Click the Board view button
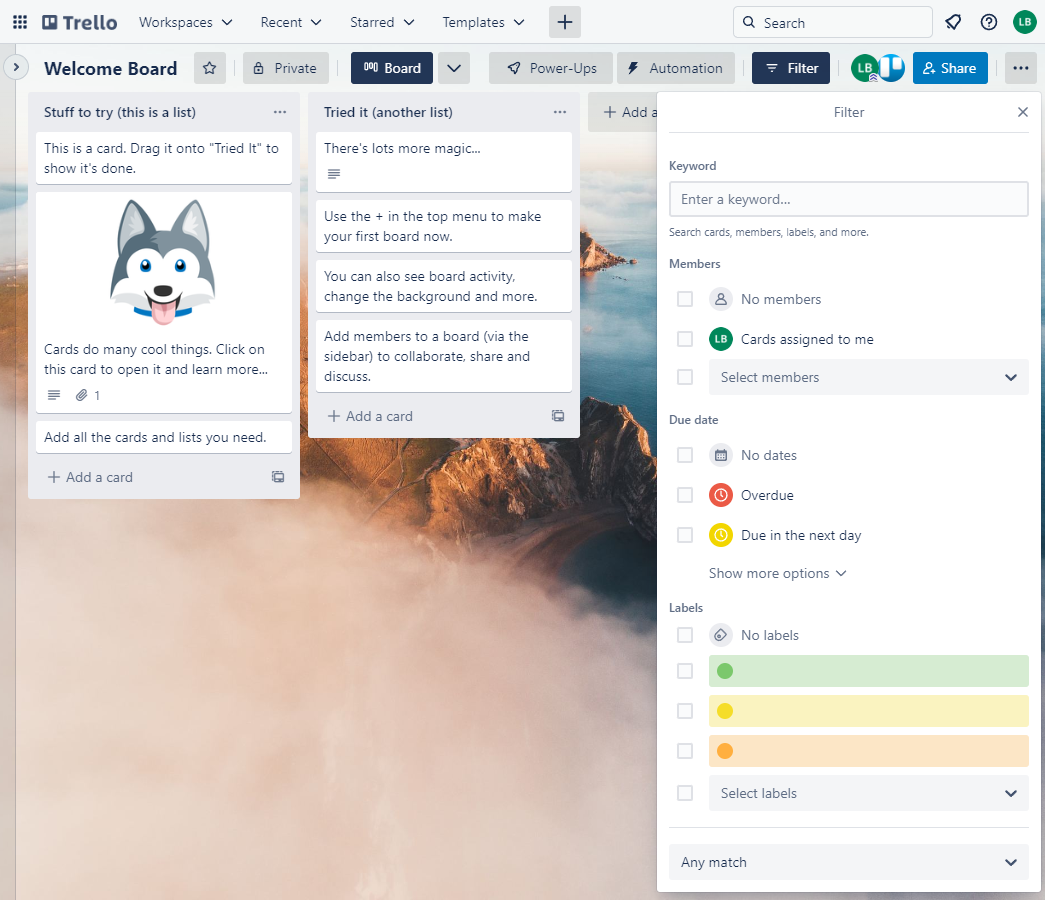 point(392,68)
